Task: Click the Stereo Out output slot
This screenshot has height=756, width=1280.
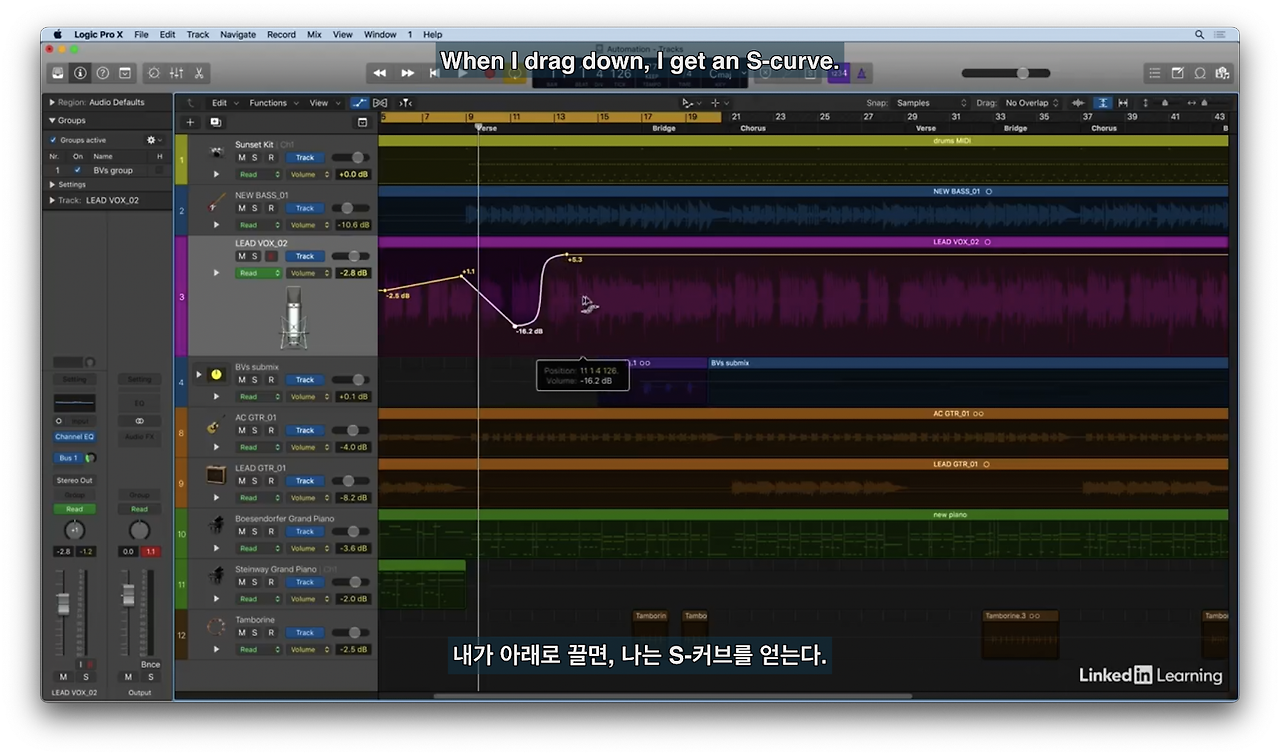Action: click(x=74, y=480)
